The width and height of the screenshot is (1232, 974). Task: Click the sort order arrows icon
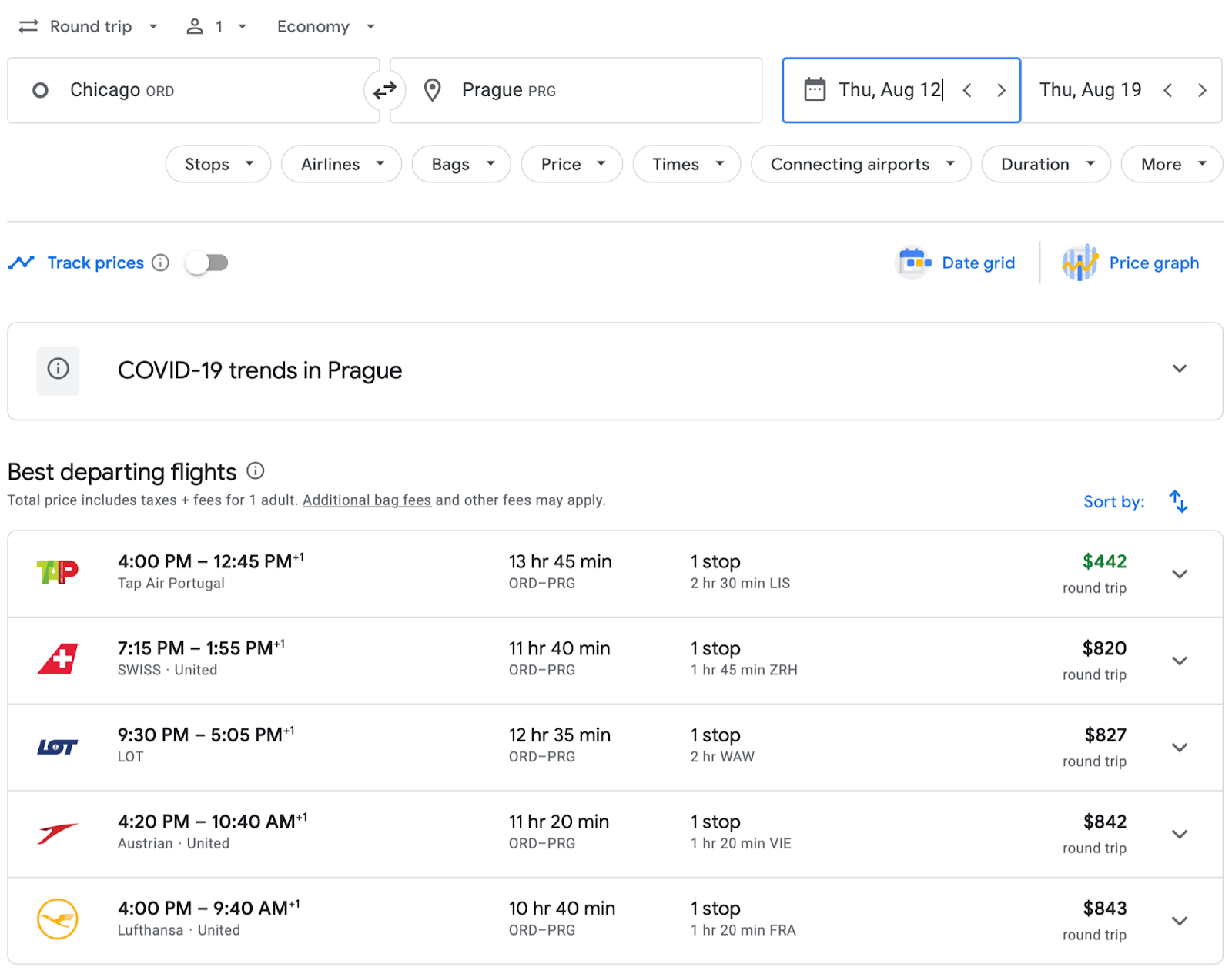pyautogui.click(x=1178, y=501)
